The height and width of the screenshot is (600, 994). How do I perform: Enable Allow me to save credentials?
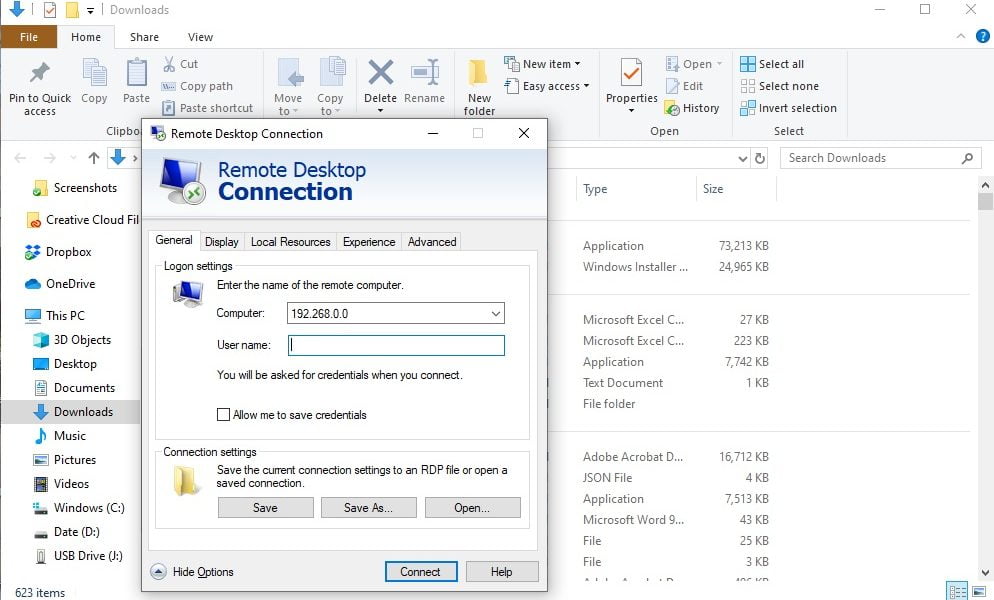(222, 413)
